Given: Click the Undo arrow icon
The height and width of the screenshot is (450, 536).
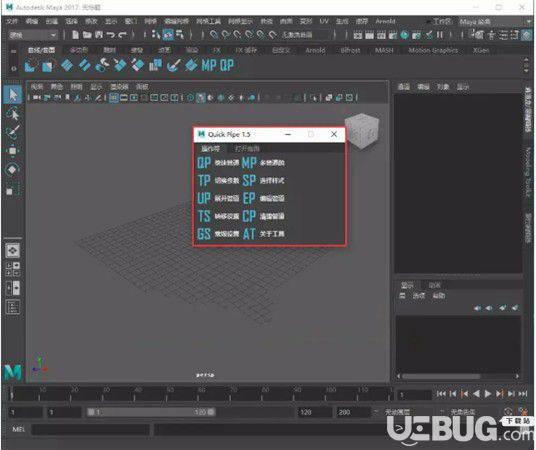Looking at the screenshot, I should coord(110,35).
